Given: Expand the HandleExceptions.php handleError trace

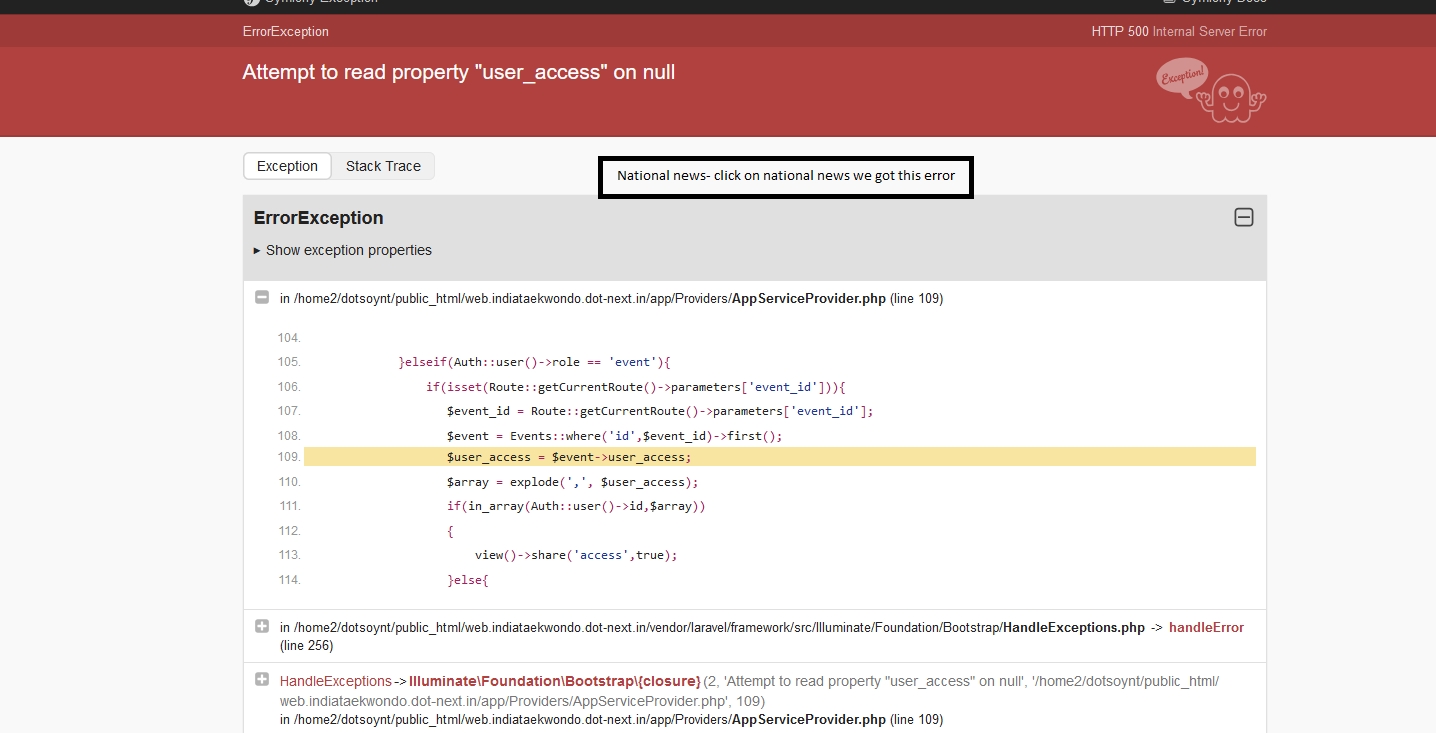Looking at the screenshot, I should (262, 626).
